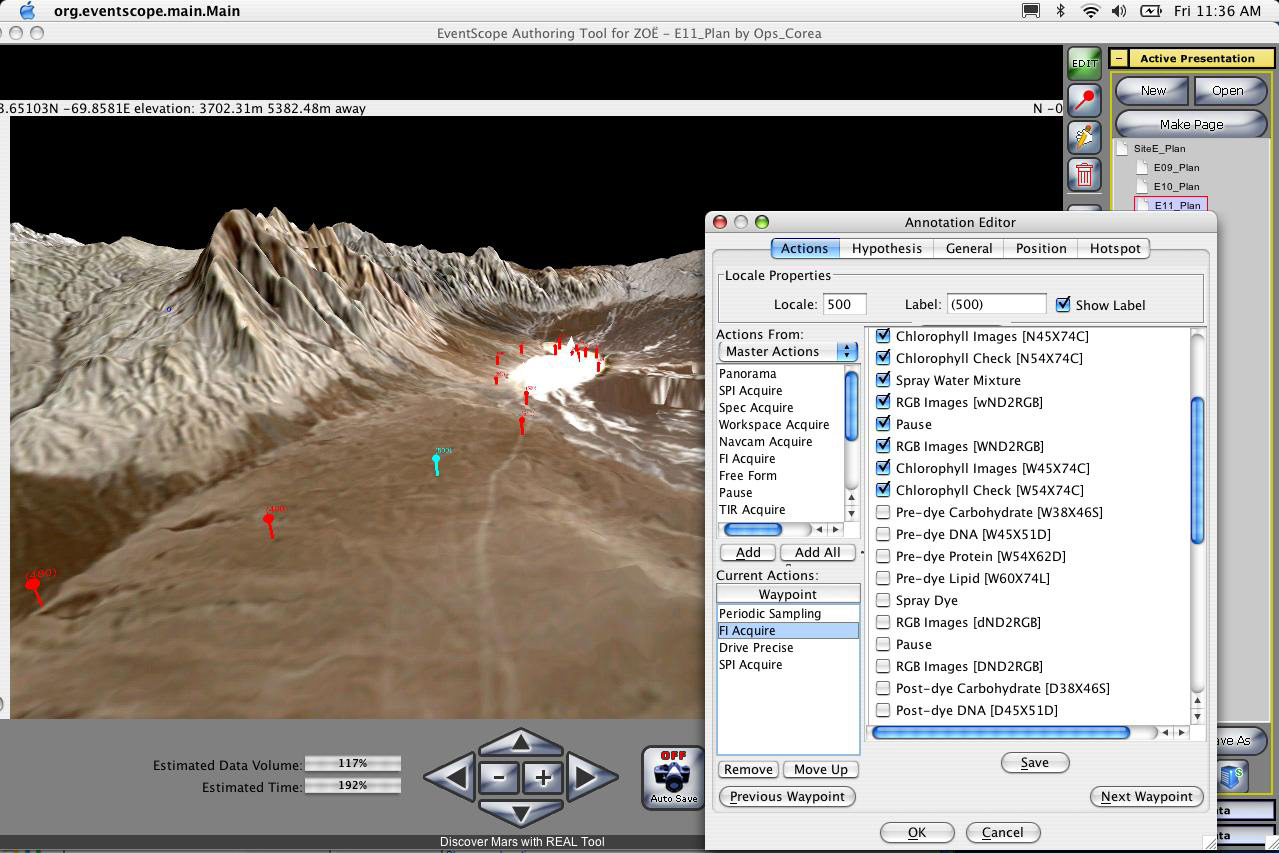Click the battery status icon
This screenshot has height=853, width=1279.
point(1151,11)
